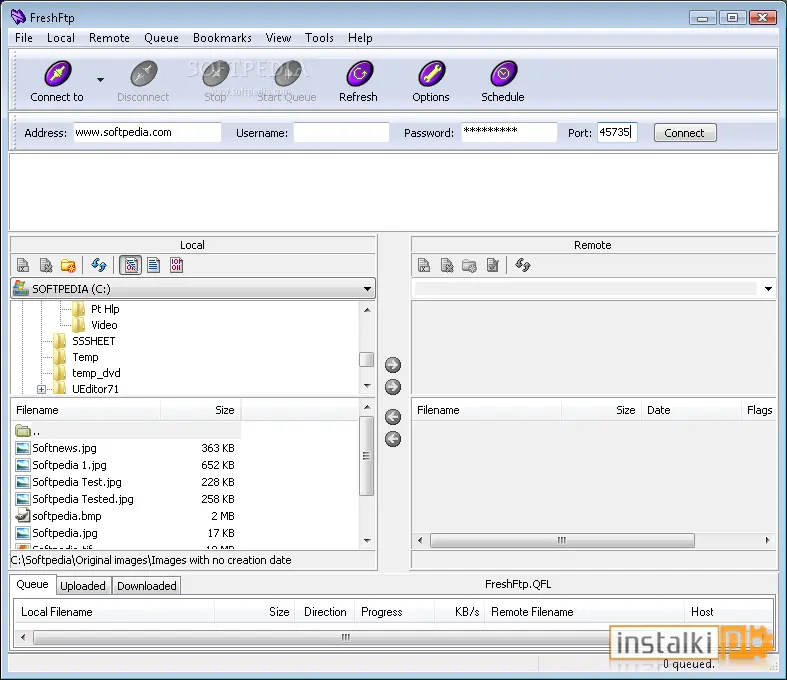
Task: Select ASCII text transfer mode icon
Action: click(x=154, y=265)
